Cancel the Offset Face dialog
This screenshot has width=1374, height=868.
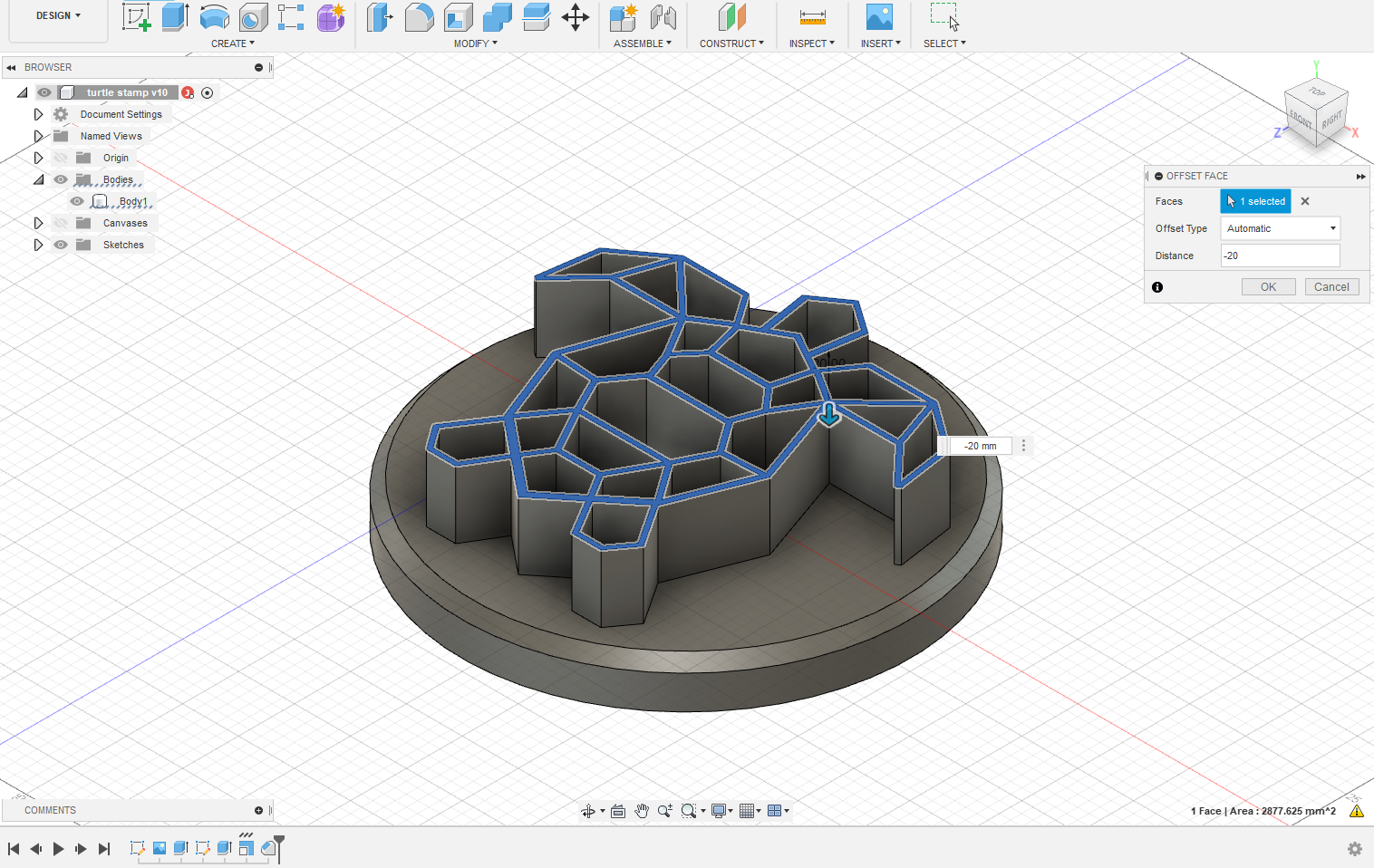point(1331,287)
